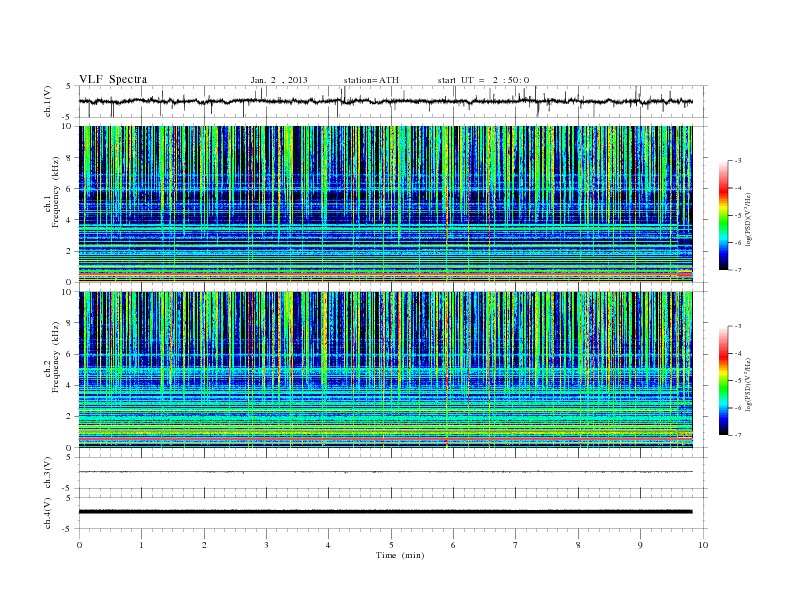Viewport: 792px width, 612px height.
Task: Click the ch.2 spectrogram color bar
Action: (723, 380)
